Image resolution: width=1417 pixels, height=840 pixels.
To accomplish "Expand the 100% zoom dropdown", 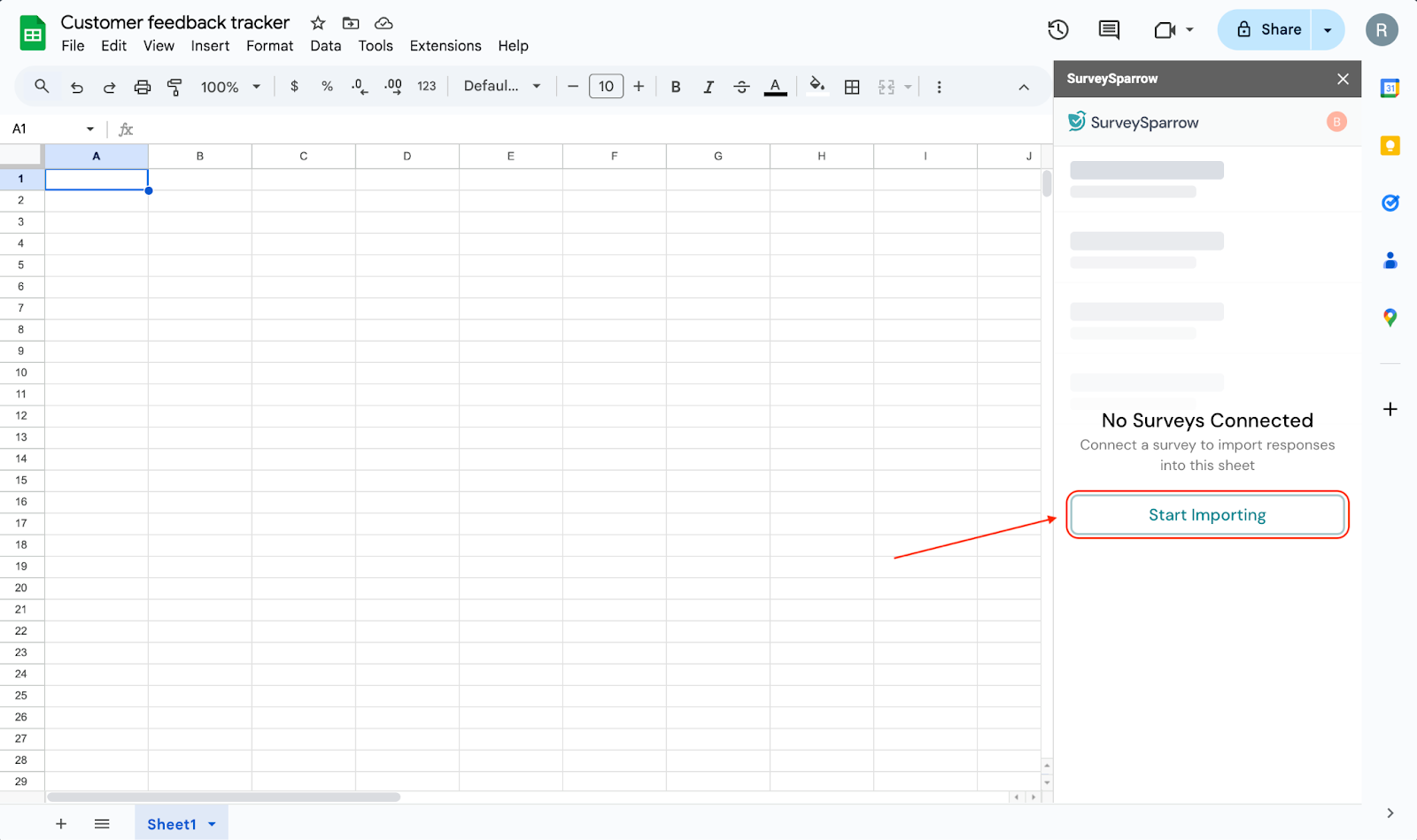I will pos(230,87).
